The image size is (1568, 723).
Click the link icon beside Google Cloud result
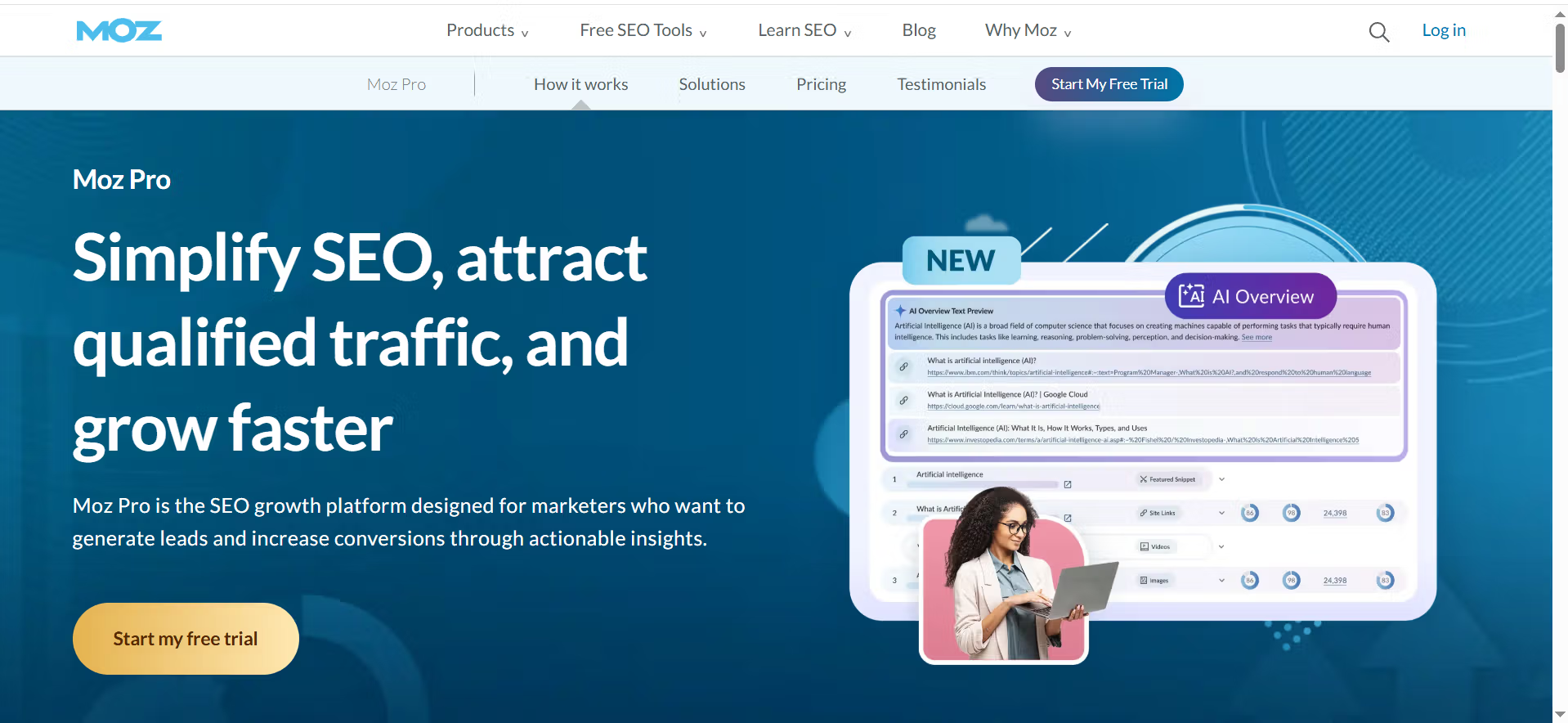click(x=903, y=401)
